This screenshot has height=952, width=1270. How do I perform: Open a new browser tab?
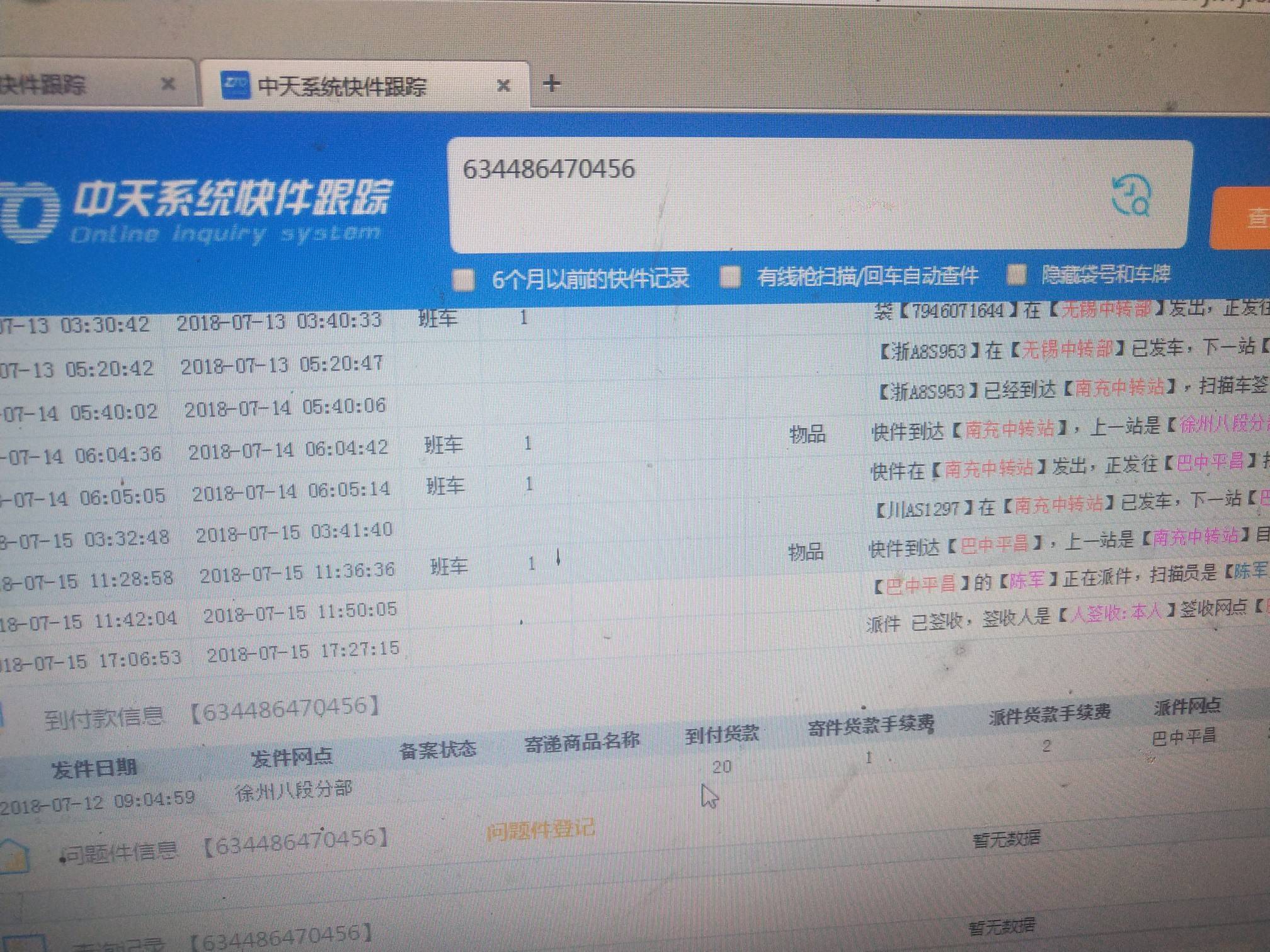(552, 84)
